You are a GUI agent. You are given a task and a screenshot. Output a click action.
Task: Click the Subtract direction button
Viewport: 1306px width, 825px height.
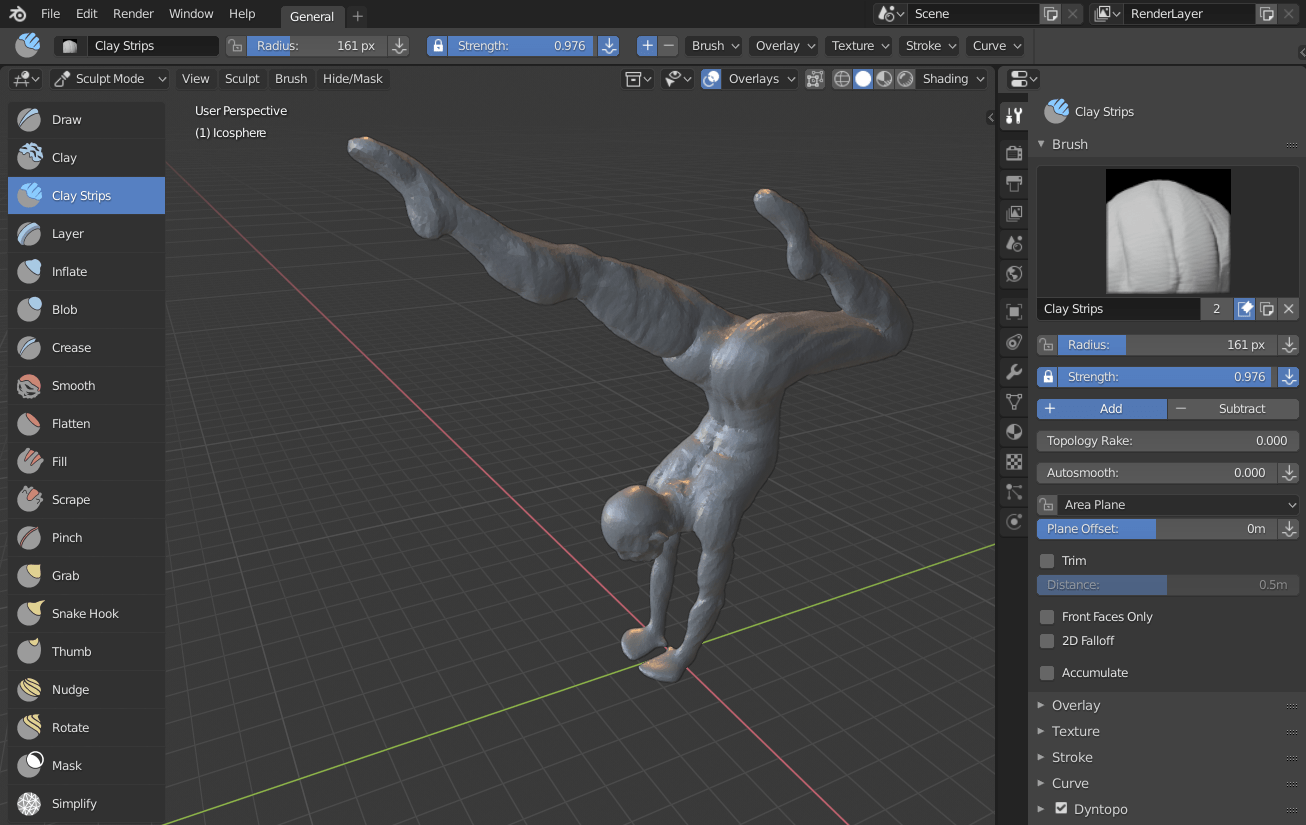pos(1233,409)
